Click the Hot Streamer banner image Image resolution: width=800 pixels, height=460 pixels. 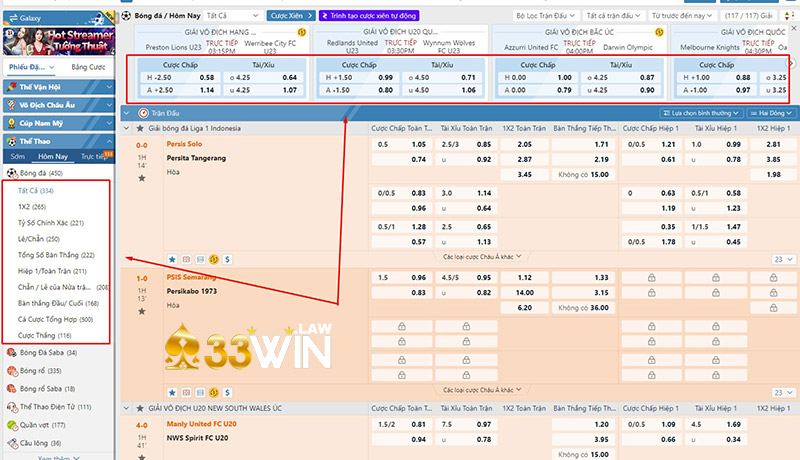pyautogui.click(x=58, y=30)
